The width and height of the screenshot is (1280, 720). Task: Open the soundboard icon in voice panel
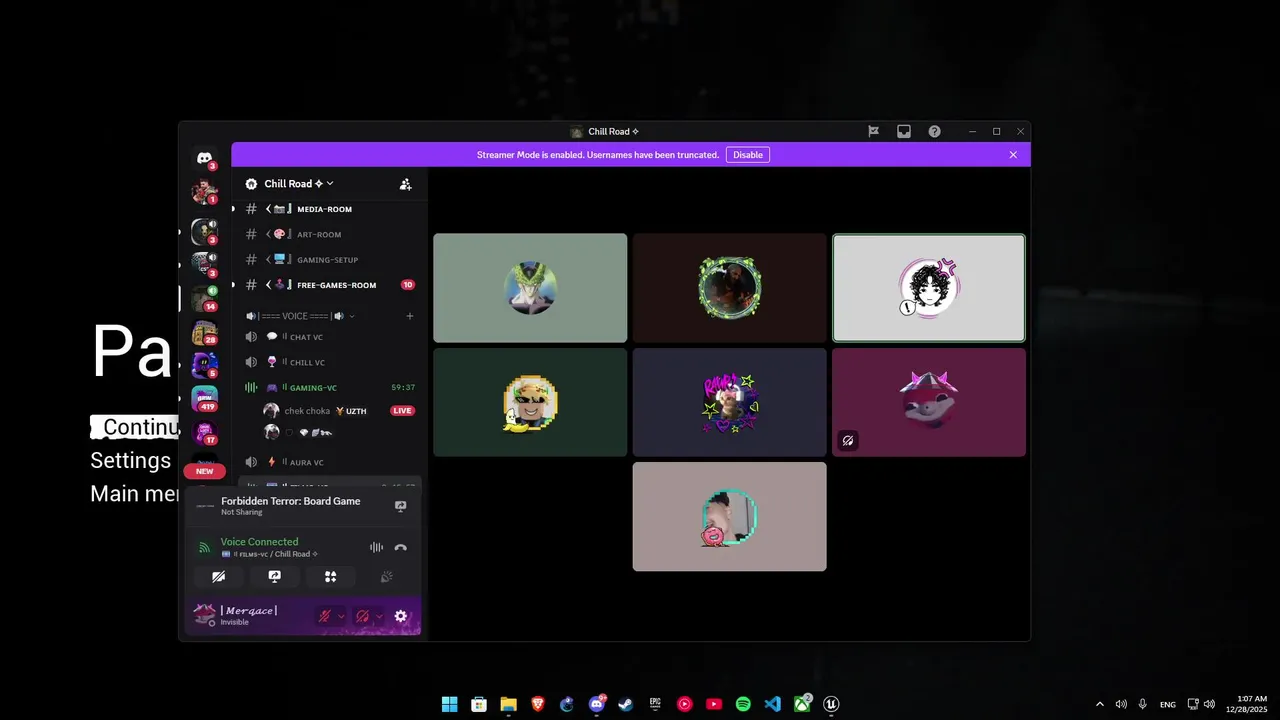pos(386,577)
